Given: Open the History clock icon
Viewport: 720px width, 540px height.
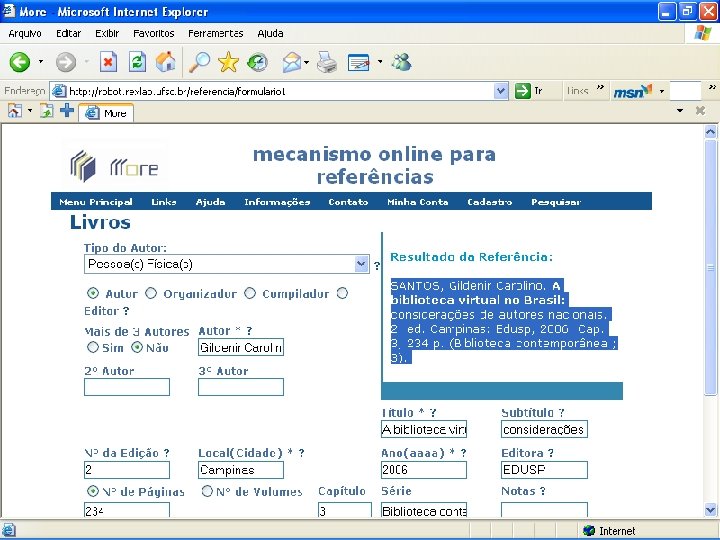Looking at the screenshot, I should coord(257,62).
